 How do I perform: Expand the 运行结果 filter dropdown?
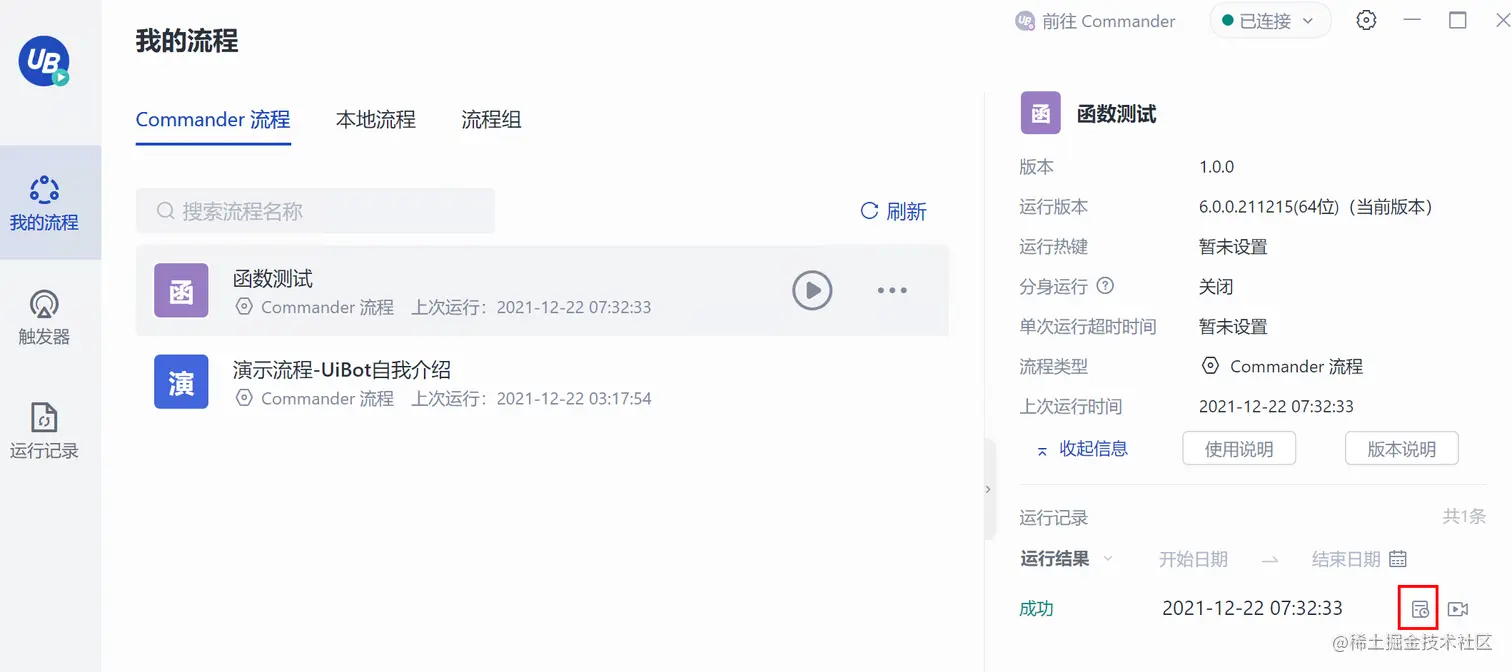click(x=1066, y=559)
